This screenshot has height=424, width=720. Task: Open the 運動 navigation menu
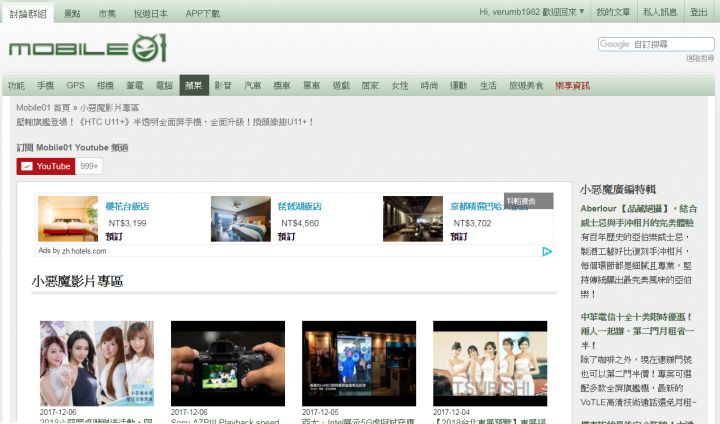pos(459,85)
